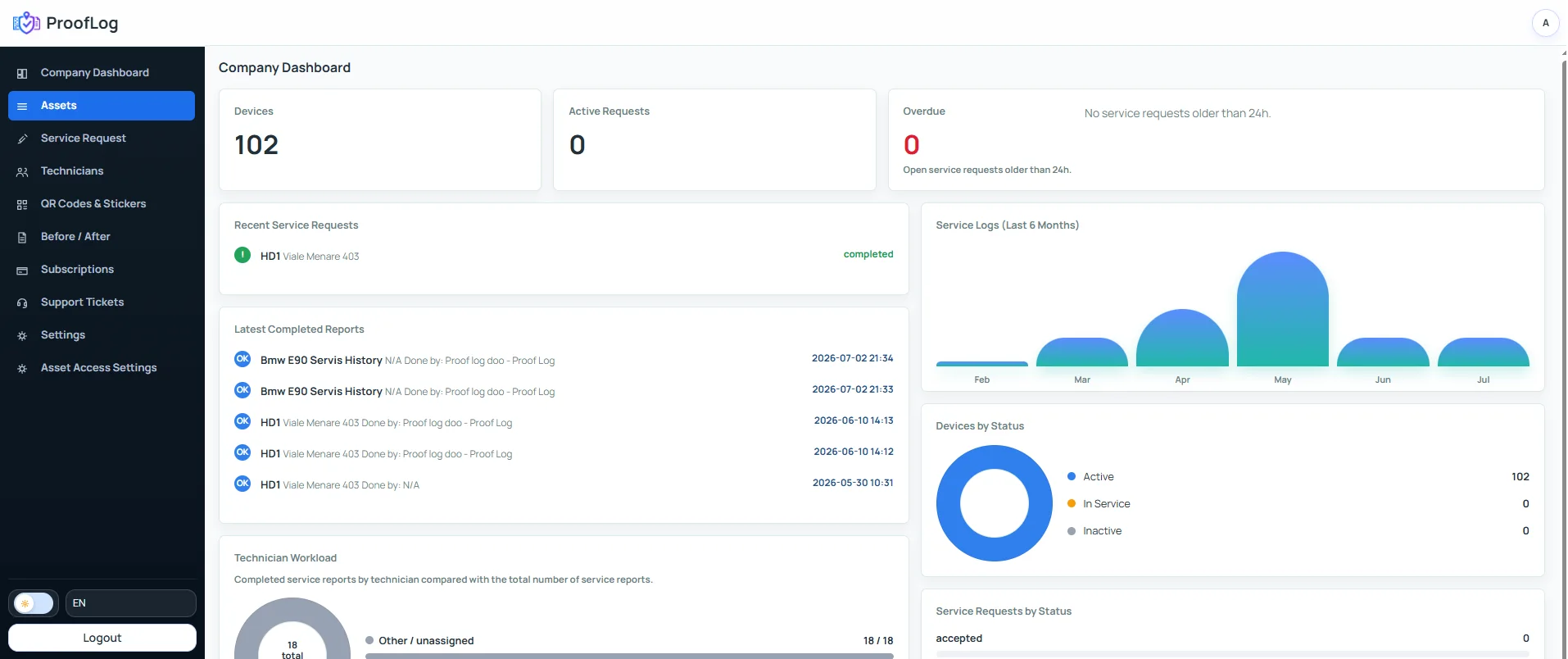The image size is (1568, 659).
Task: Click the Devices 102 stat card
Action: point(380,139)
